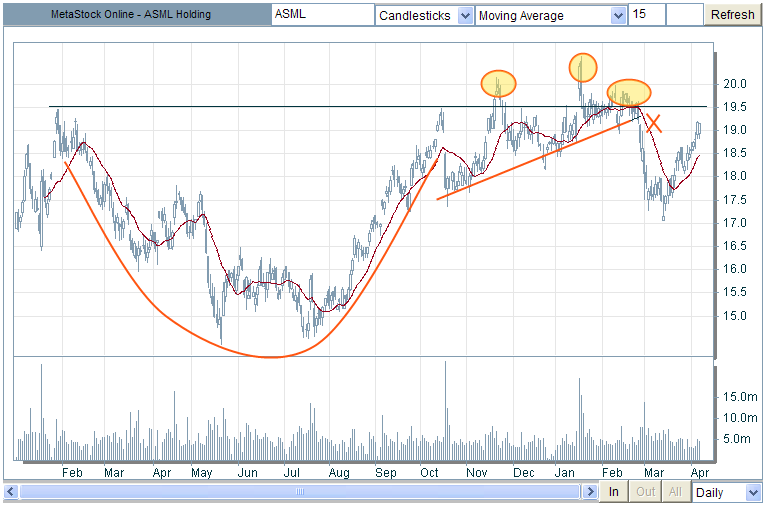Screen dimensions: 765x505
Task: Click the empty second parameter field
Action: [x=684, y=15]
